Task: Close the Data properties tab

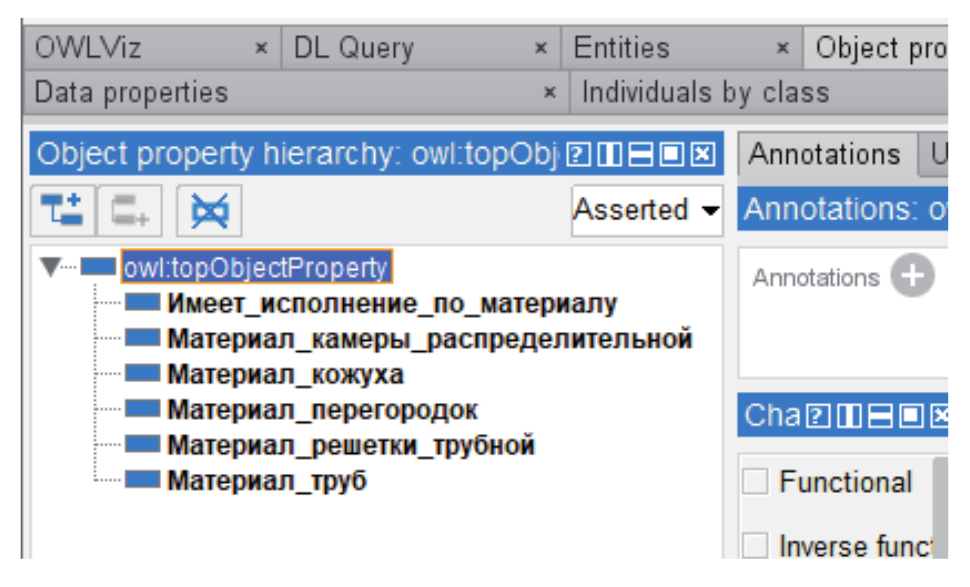Action: 549,93
